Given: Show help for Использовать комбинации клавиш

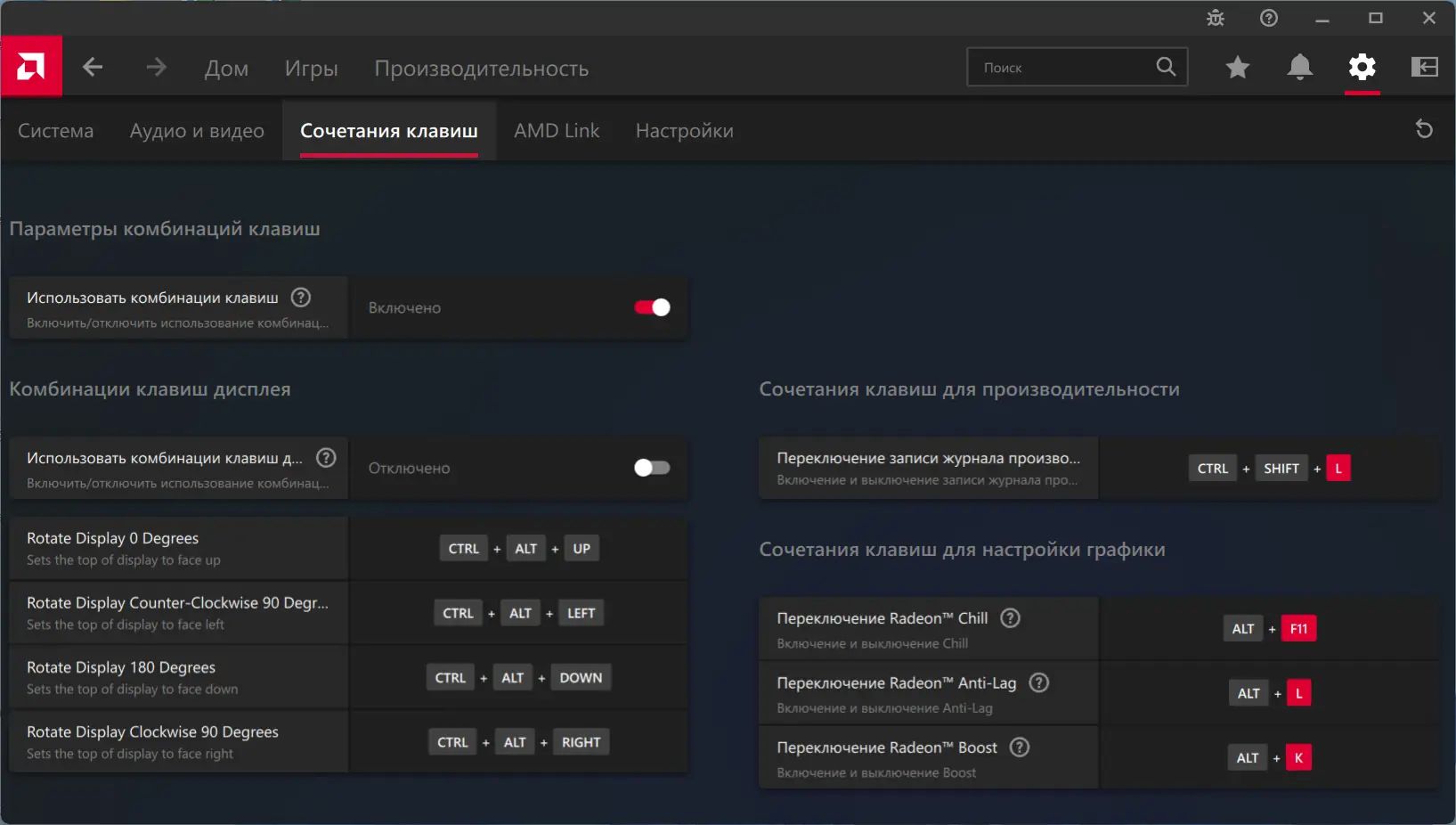Looking at the screenshot, I should [x=301, y=298].
